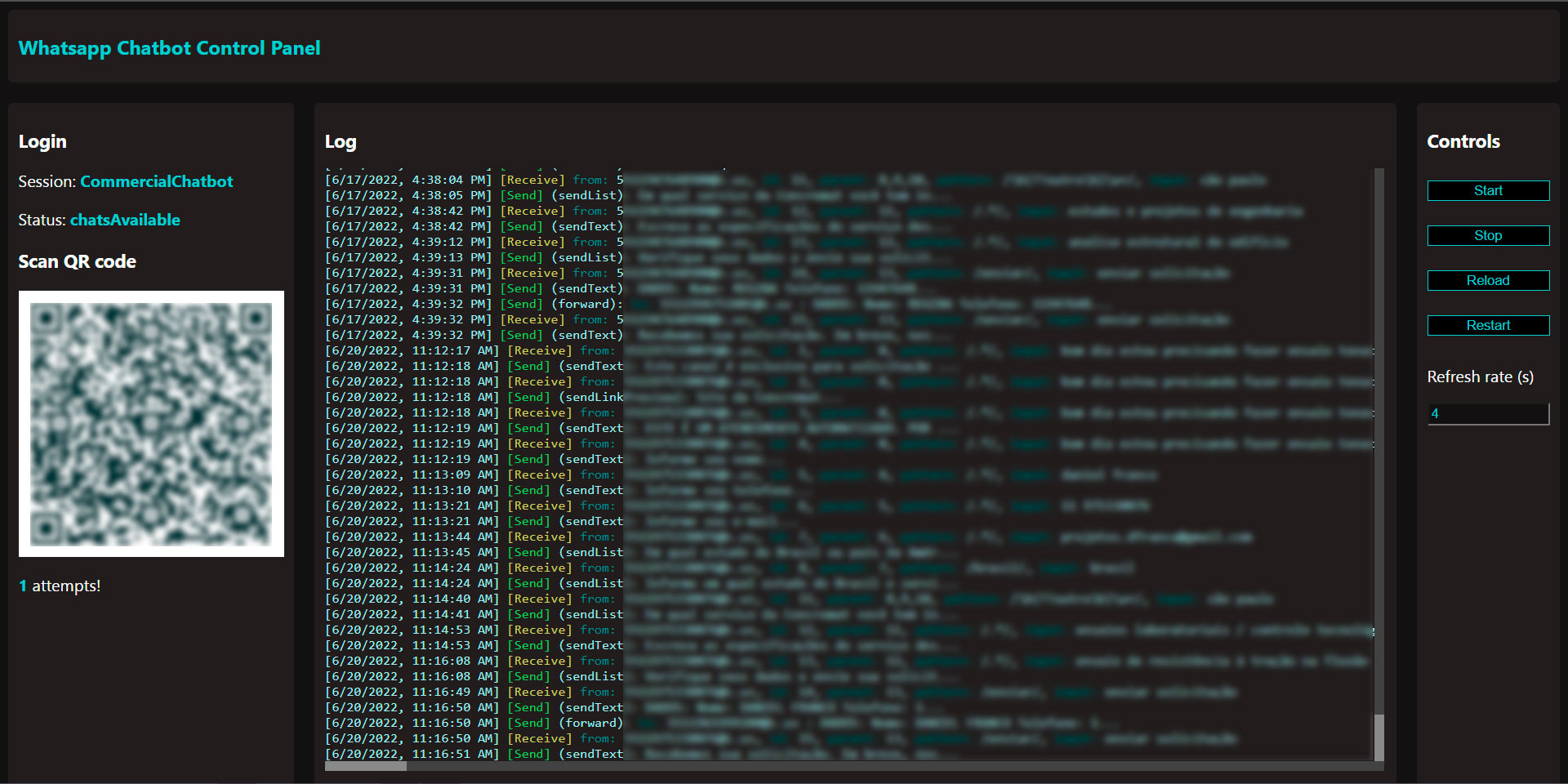
Task: Click the Refresh rate (s) label
Action: (1480, 376)
